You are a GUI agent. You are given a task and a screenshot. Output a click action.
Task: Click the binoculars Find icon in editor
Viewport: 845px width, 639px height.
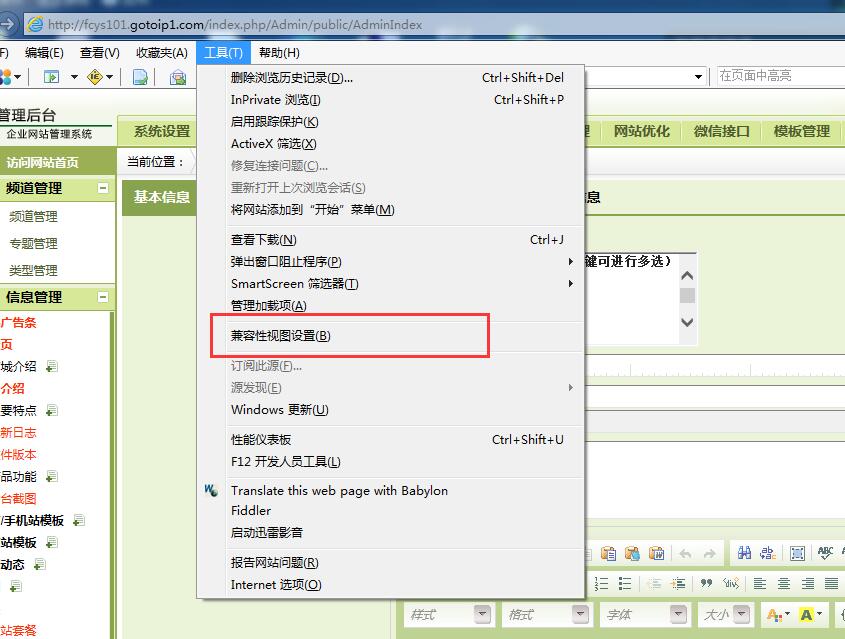(744, 553)
